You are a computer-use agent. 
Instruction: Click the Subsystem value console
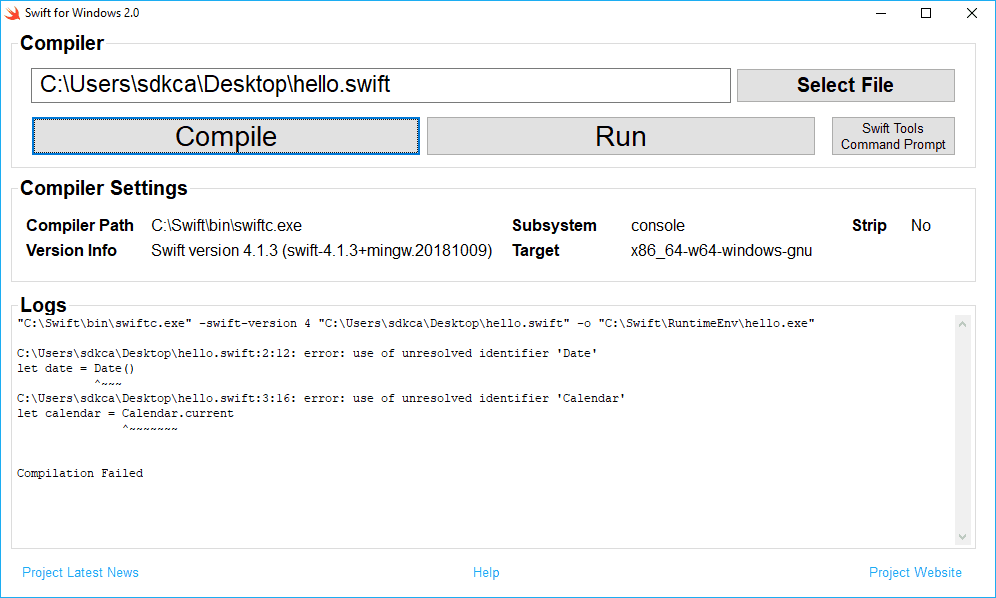coord(657,226)
